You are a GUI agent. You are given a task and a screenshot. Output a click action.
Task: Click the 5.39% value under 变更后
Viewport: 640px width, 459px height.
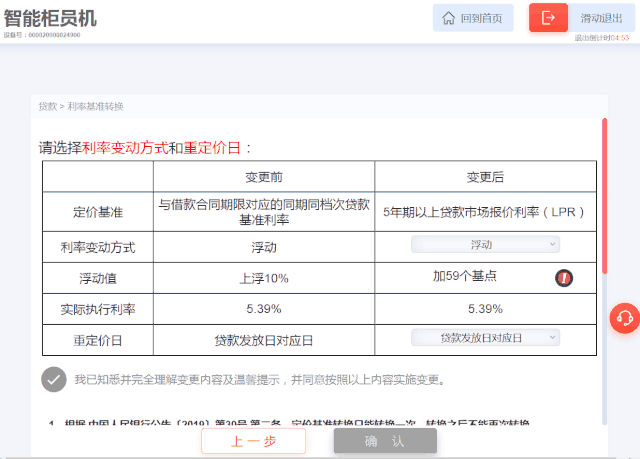(485, 309)
